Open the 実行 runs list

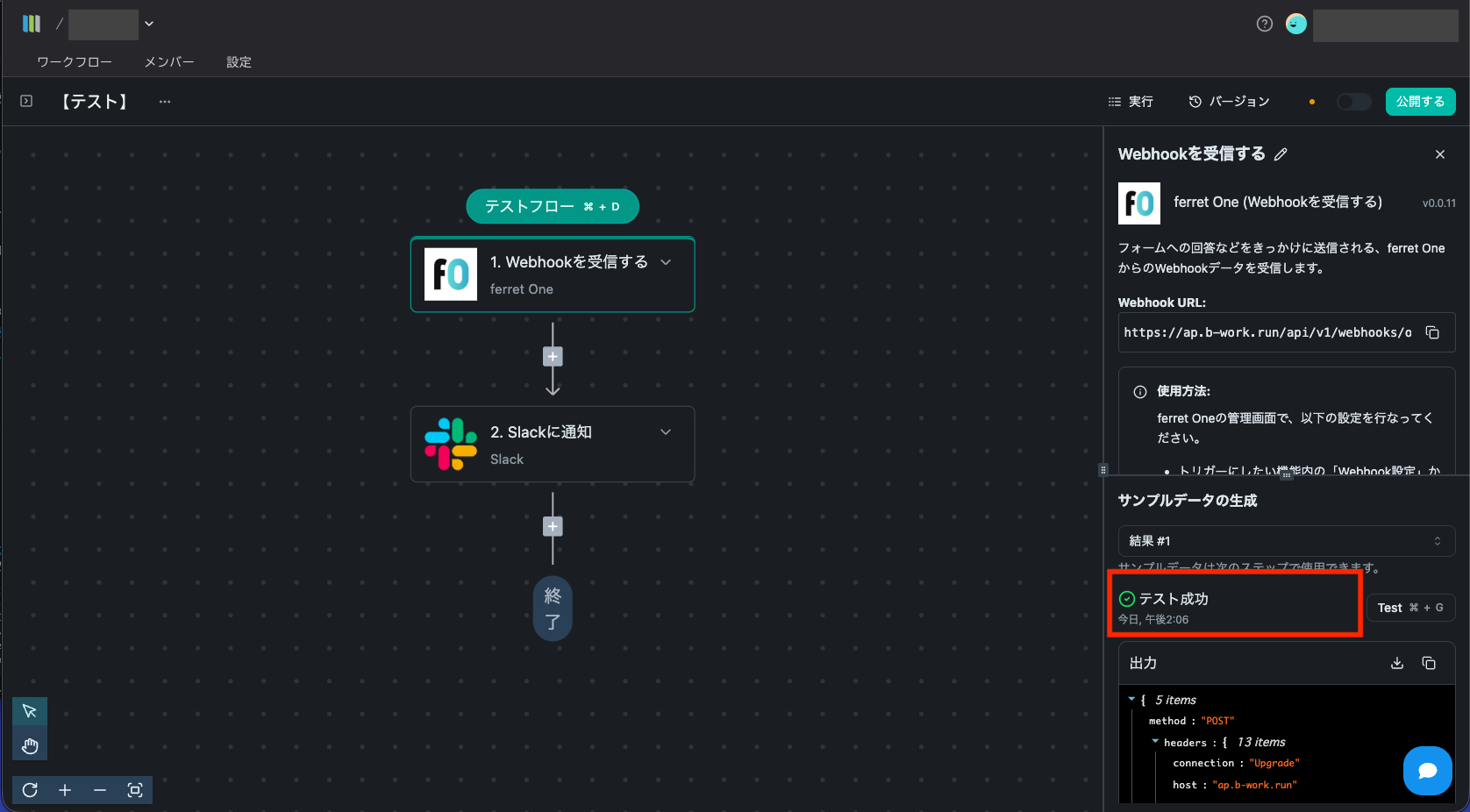[x=1131, y=102]
